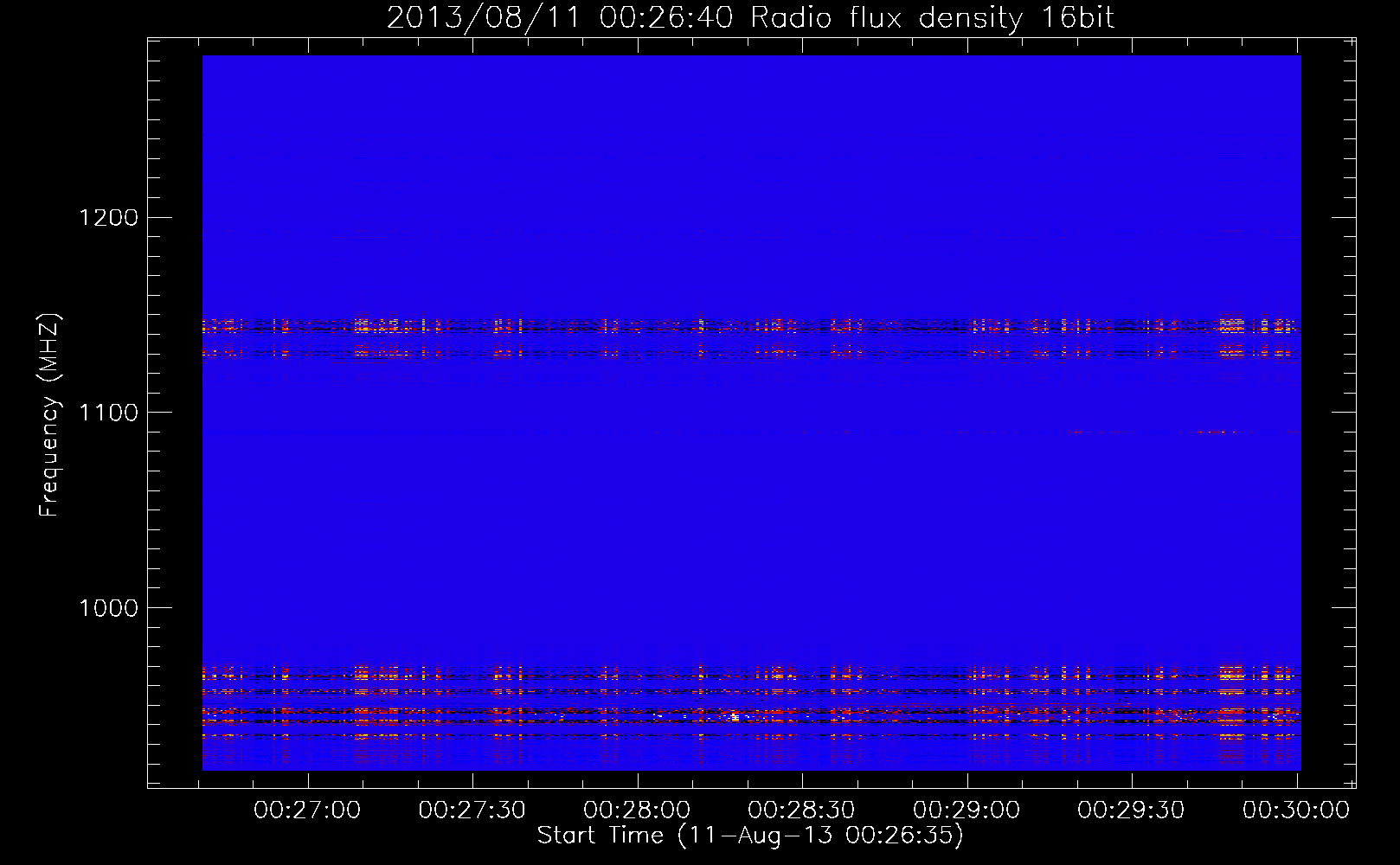The height and width of the screenshot is (865, 1400).
Task: Click the 00:30:00 time tick label
Action: click(x=1296, y=811)
